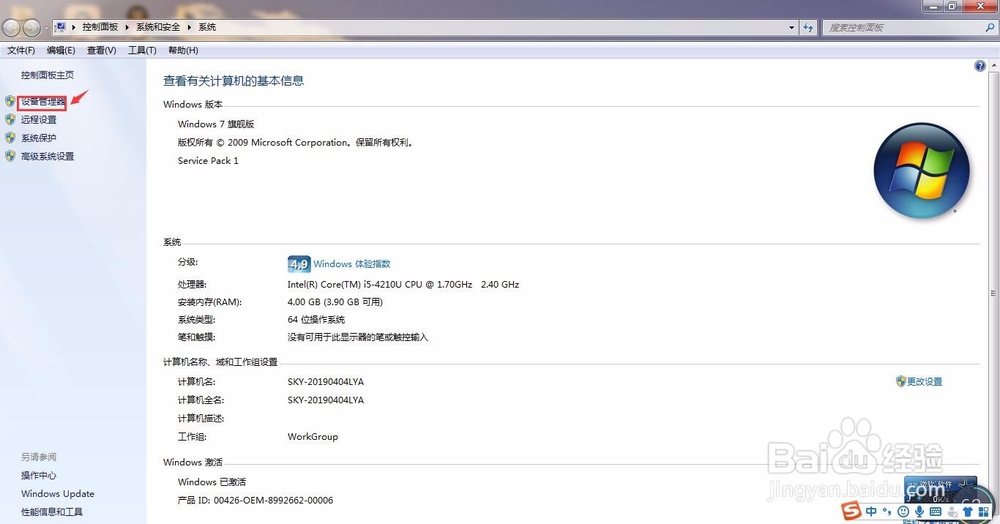Select 系统 breadcrumb in address bar
Image resolution: width=1000 pixels, height=524 pixels.
pyautogui.click(x=207, y=27)
